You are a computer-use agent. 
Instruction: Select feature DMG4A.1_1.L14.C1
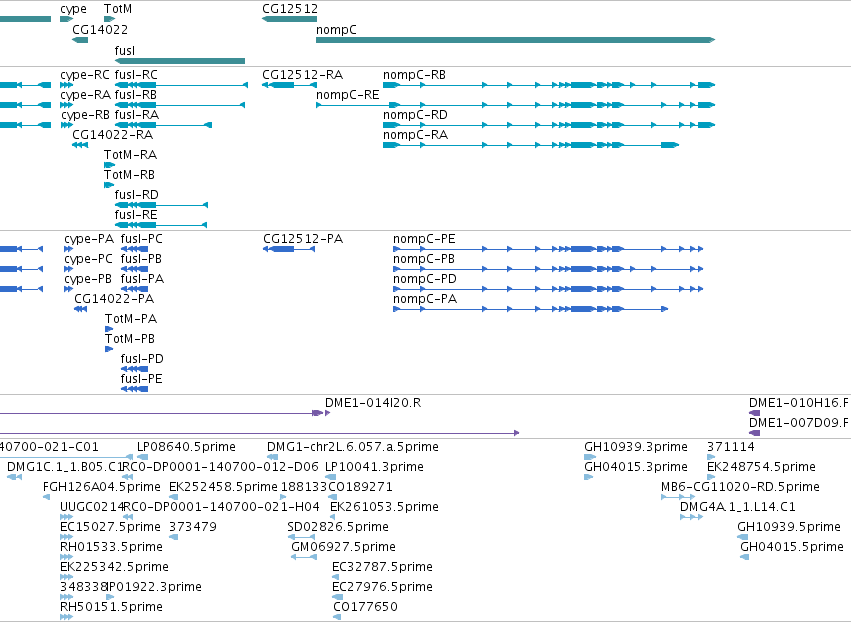click(691, 517)
